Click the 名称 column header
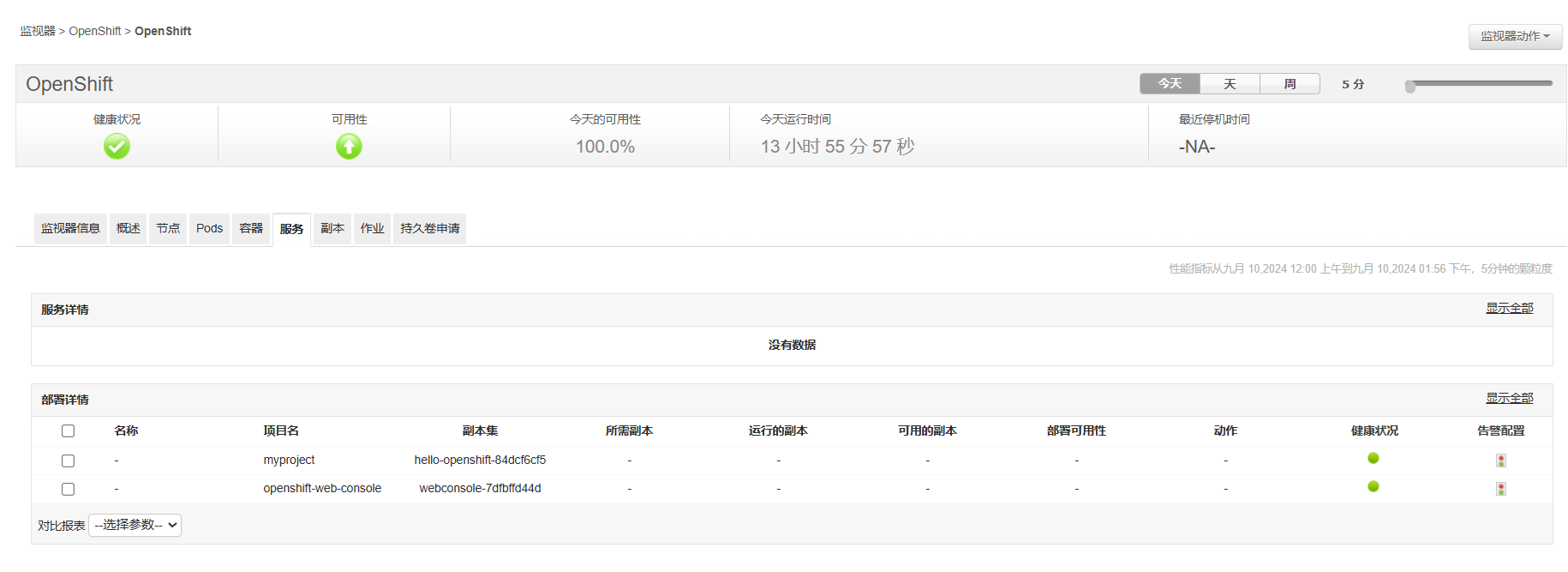Image resolution: width=1568 pixels, height=572 pixels. [126, 431]
